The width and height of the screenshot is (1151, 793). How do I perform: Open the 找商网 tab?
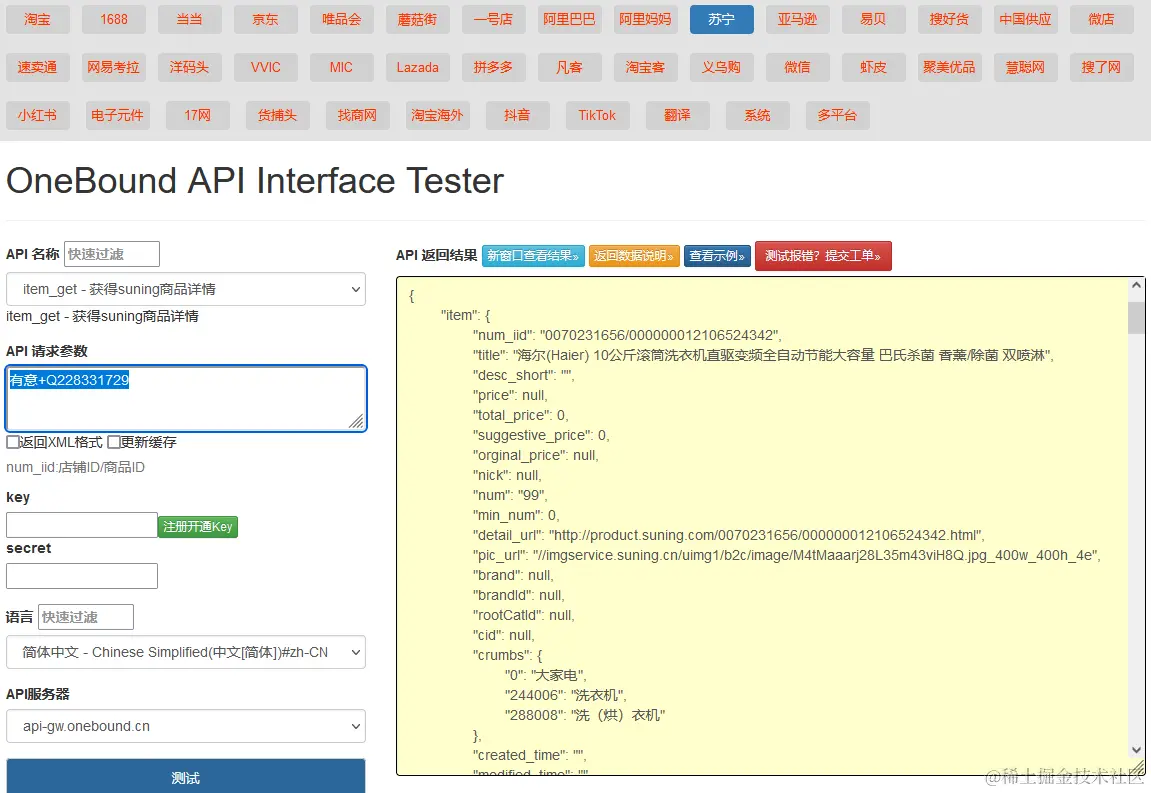click(357, 115)
